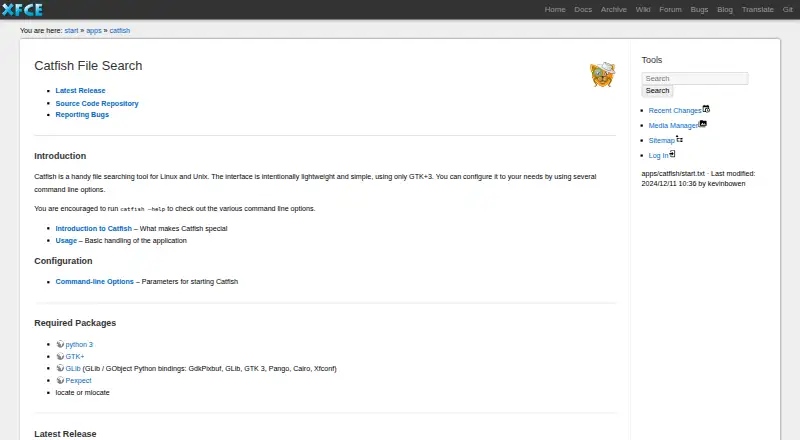Click globe icon beside GLib

click(60, 368)
